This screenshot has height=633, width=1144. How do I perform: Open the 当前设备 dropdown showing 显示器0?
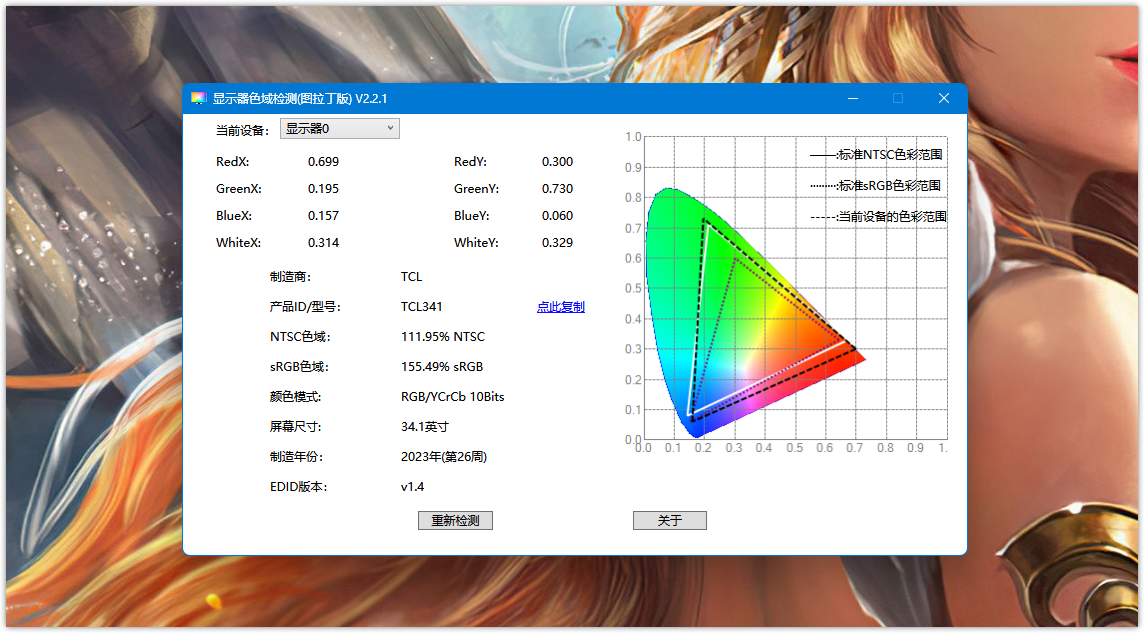340,129
